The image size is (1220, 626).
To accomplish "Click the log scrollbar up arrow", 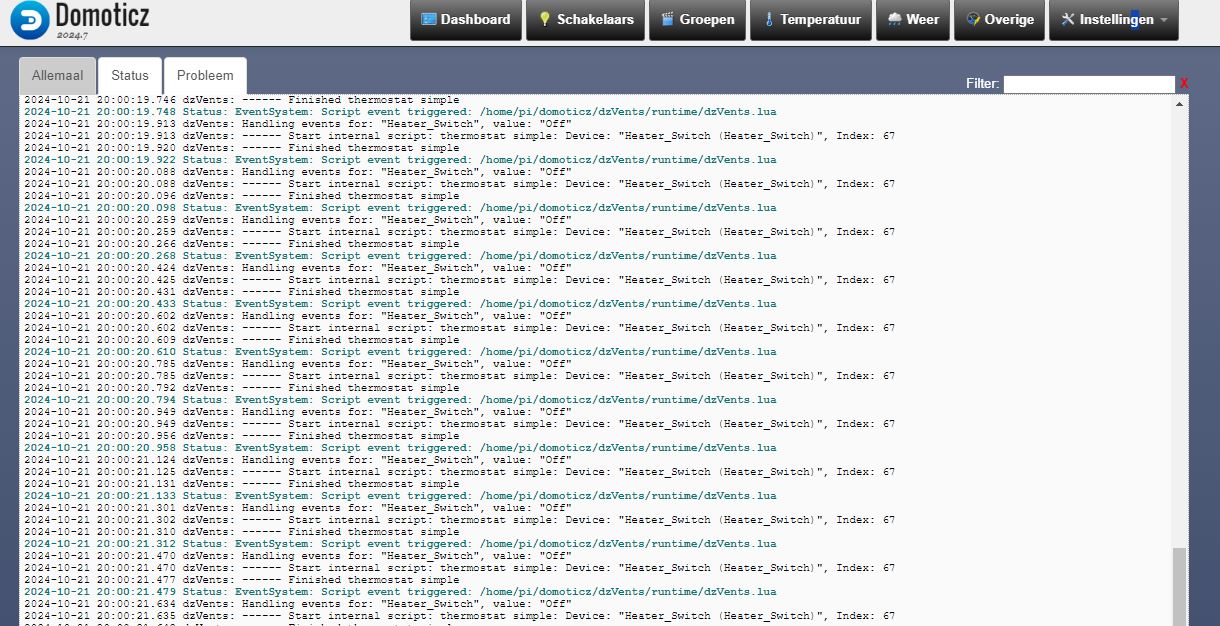I will tap(1181, 104).
